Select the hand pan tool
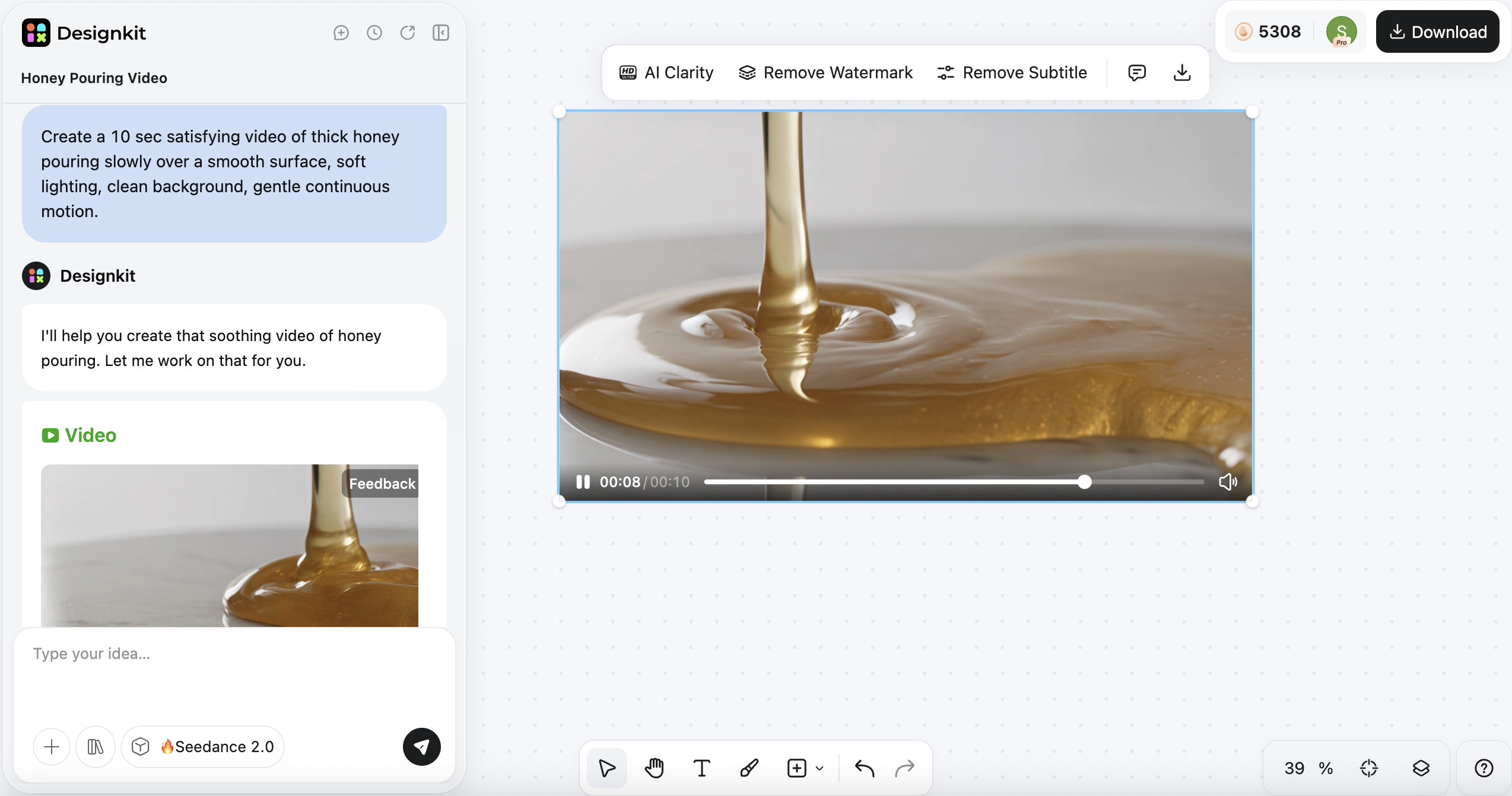The width and height of the screenshot is (1512, 796). coord(654,768)
